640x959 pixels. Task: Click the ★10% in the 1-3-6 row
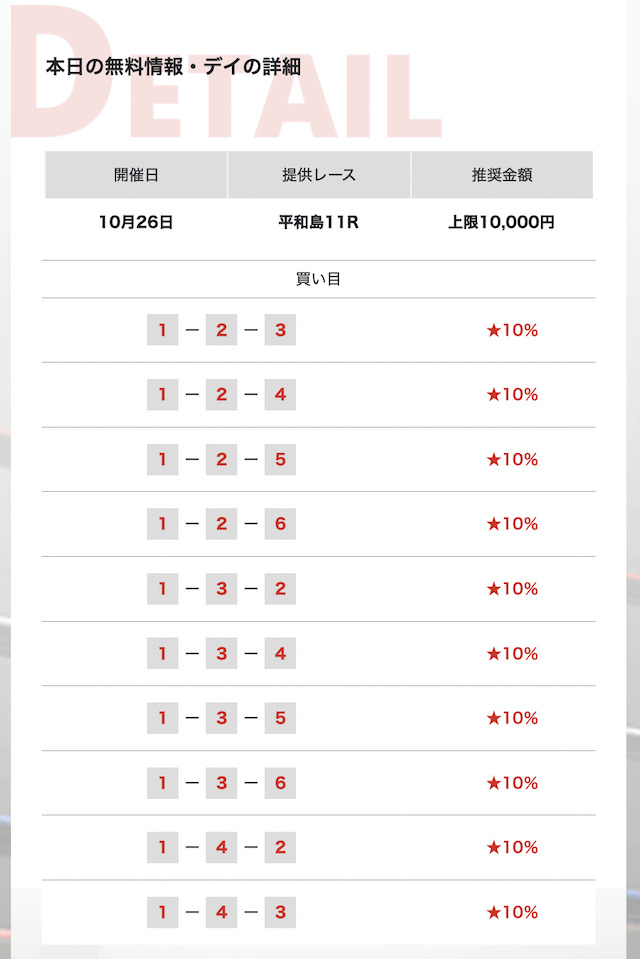click(512, 783)
